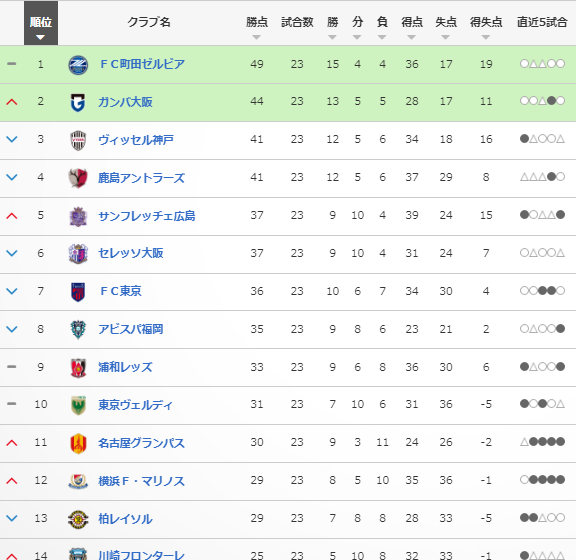The image size is (576, 560).
Task: Sort table by 得失点 column arrow
Action: (x=486, y=37)
